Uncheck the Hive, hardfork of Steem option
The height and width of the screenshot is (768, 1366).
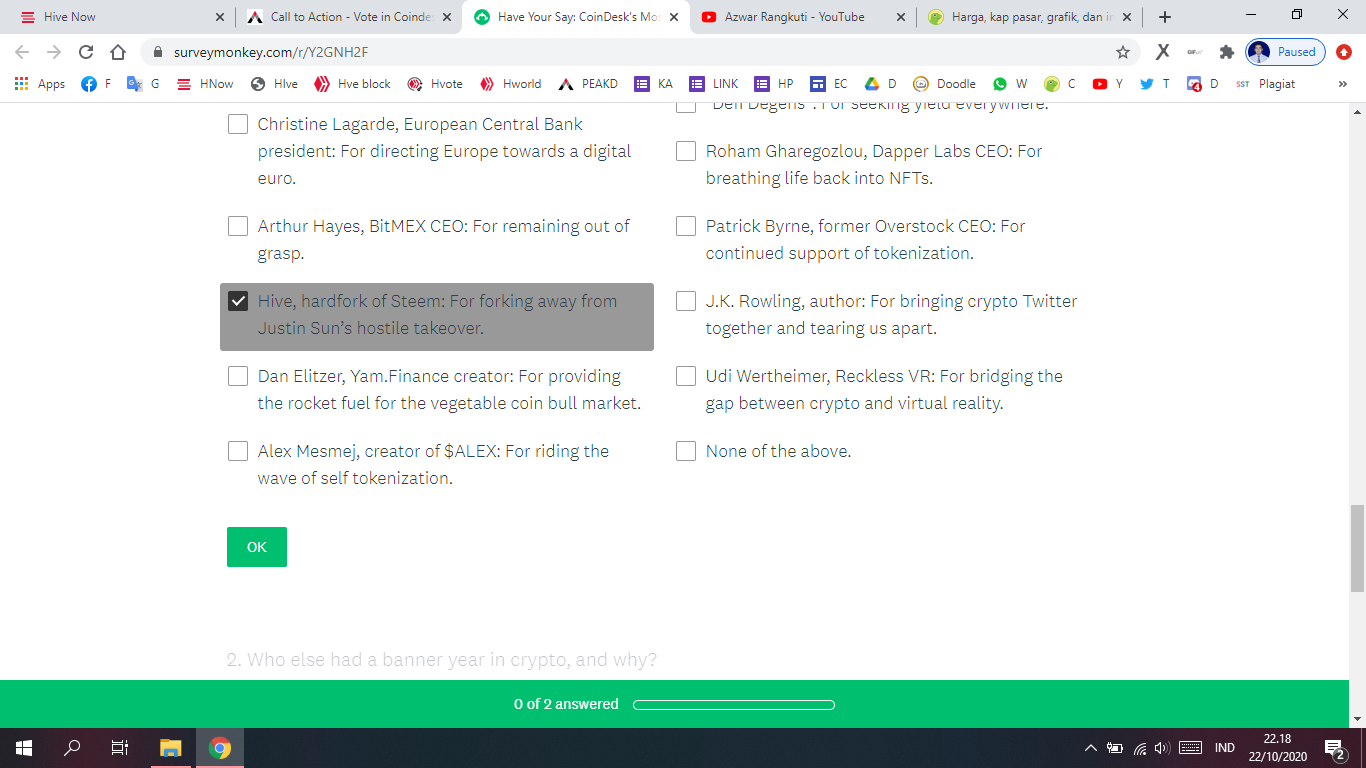(238, 301)
